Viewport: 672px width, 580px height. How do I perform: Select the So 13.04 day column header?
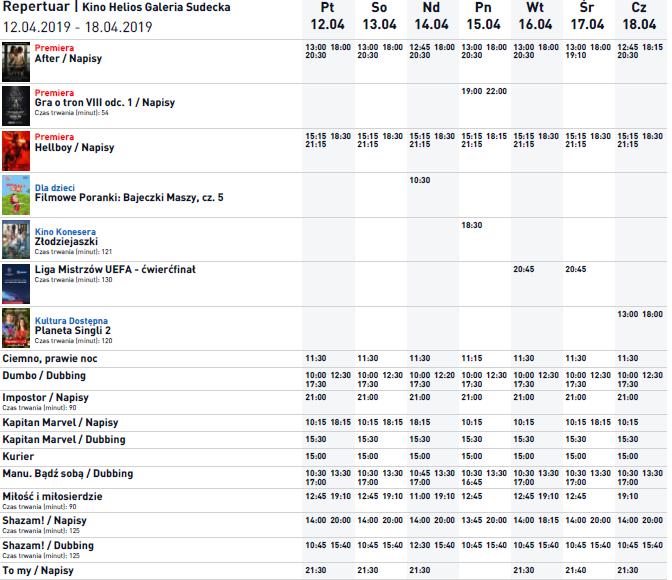pyautogui.click(x=379, y=16)
